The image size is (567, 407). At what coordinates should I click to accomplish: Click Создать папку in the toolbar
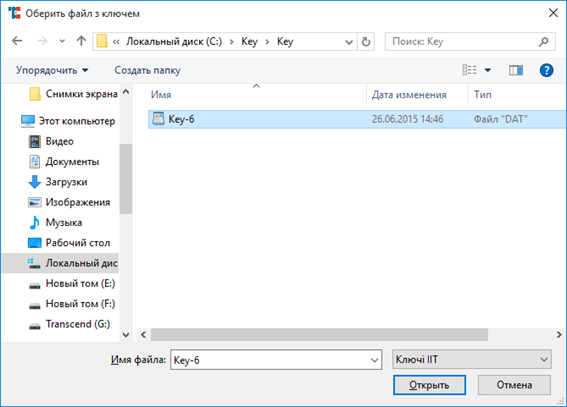coord(148,70)
